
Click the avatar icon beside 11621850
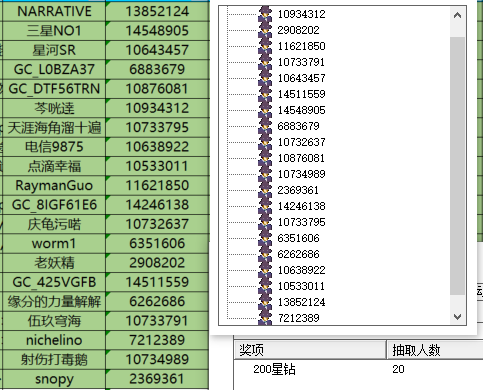[265, 46]
